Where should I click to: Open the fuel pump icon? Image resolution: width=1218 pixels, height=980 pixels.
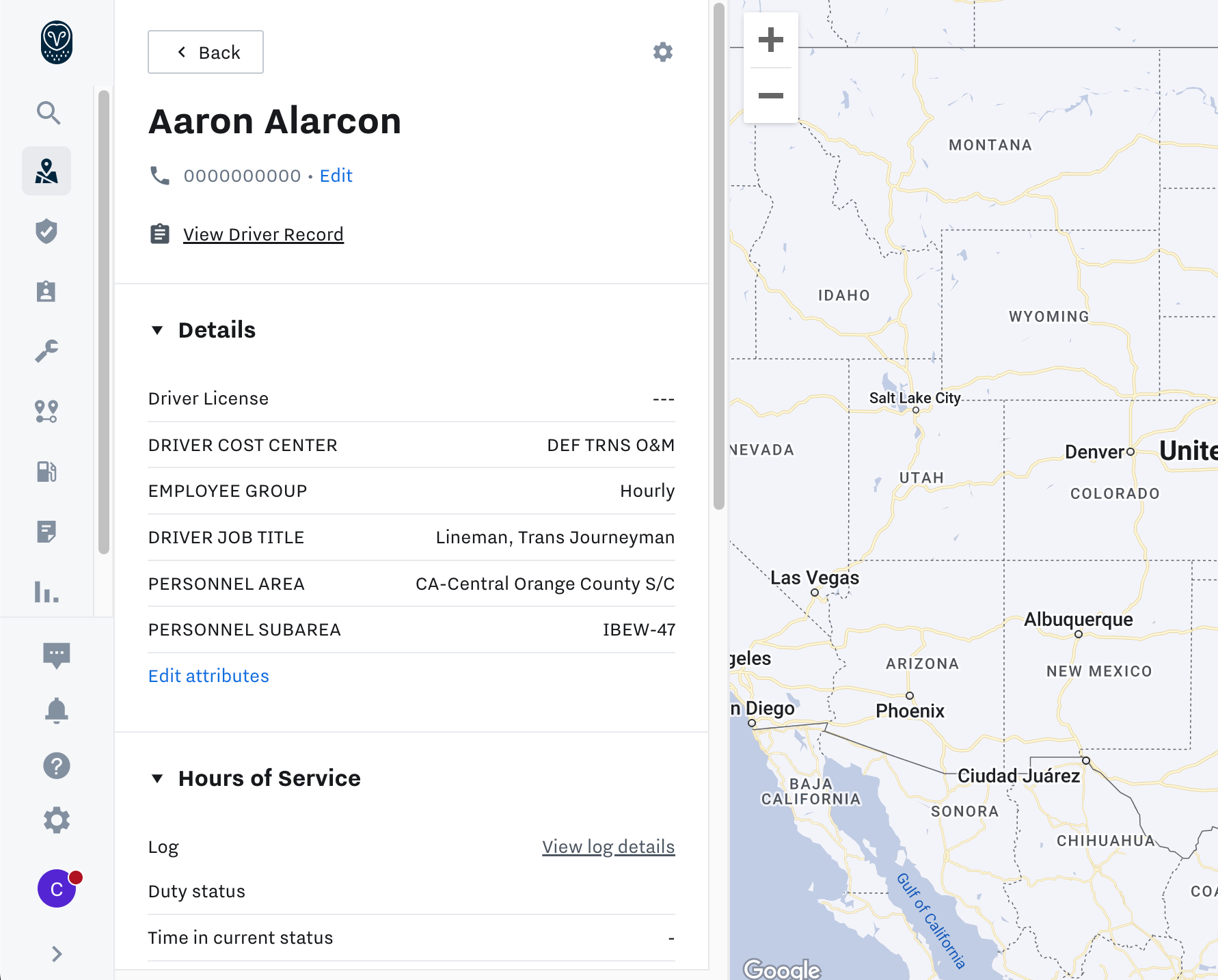(x=46, y=472)
